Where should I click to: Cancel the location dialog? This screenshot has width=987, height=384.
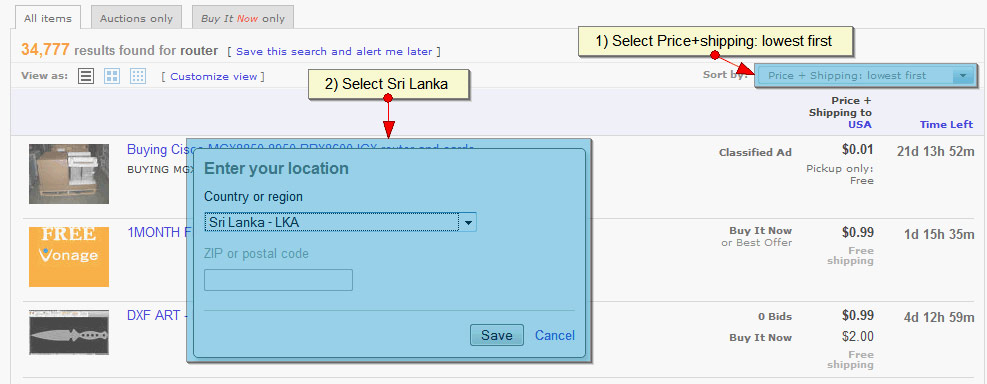(x=555, y=336)
